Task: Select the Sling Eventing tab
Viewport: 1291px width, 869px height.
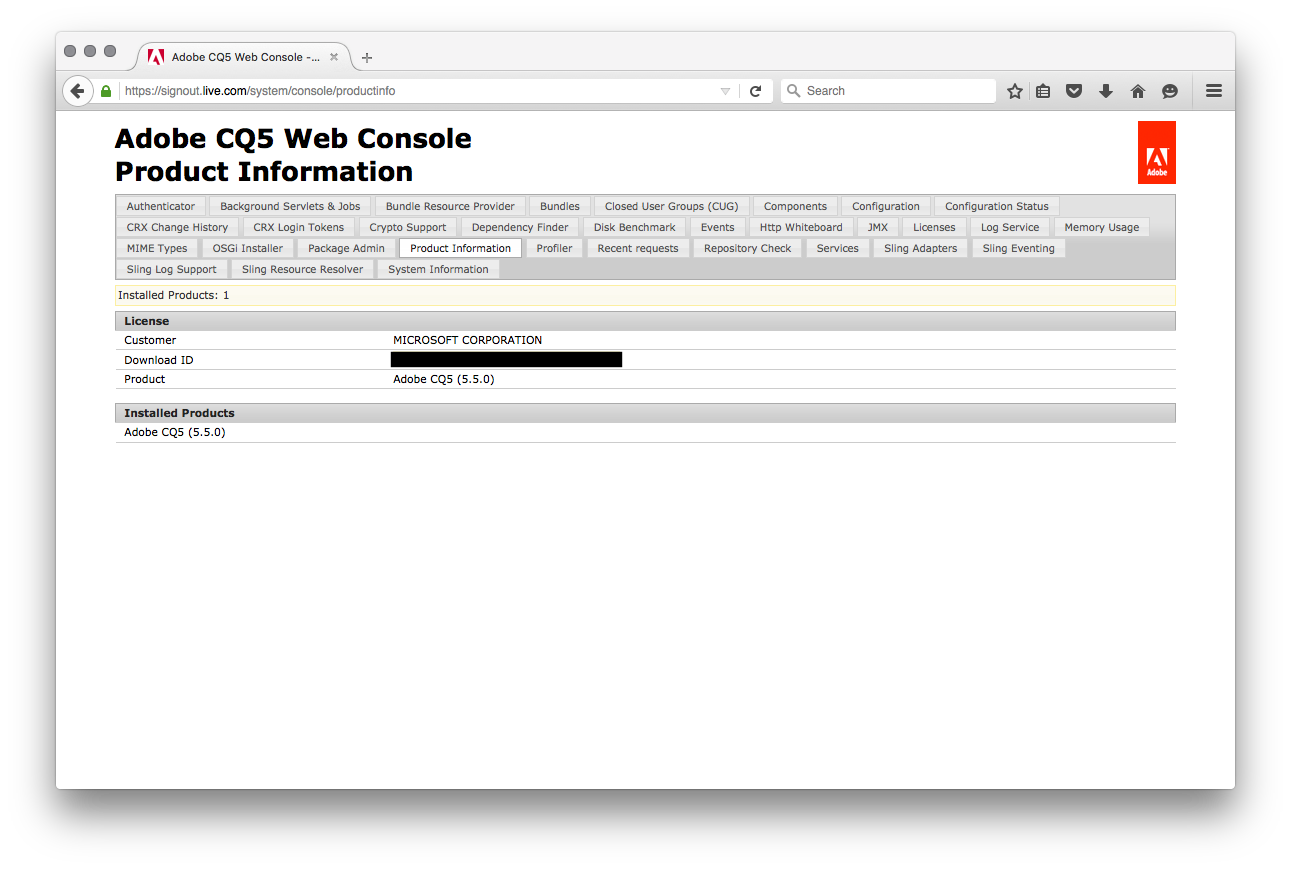Action: coord(1019,248)
